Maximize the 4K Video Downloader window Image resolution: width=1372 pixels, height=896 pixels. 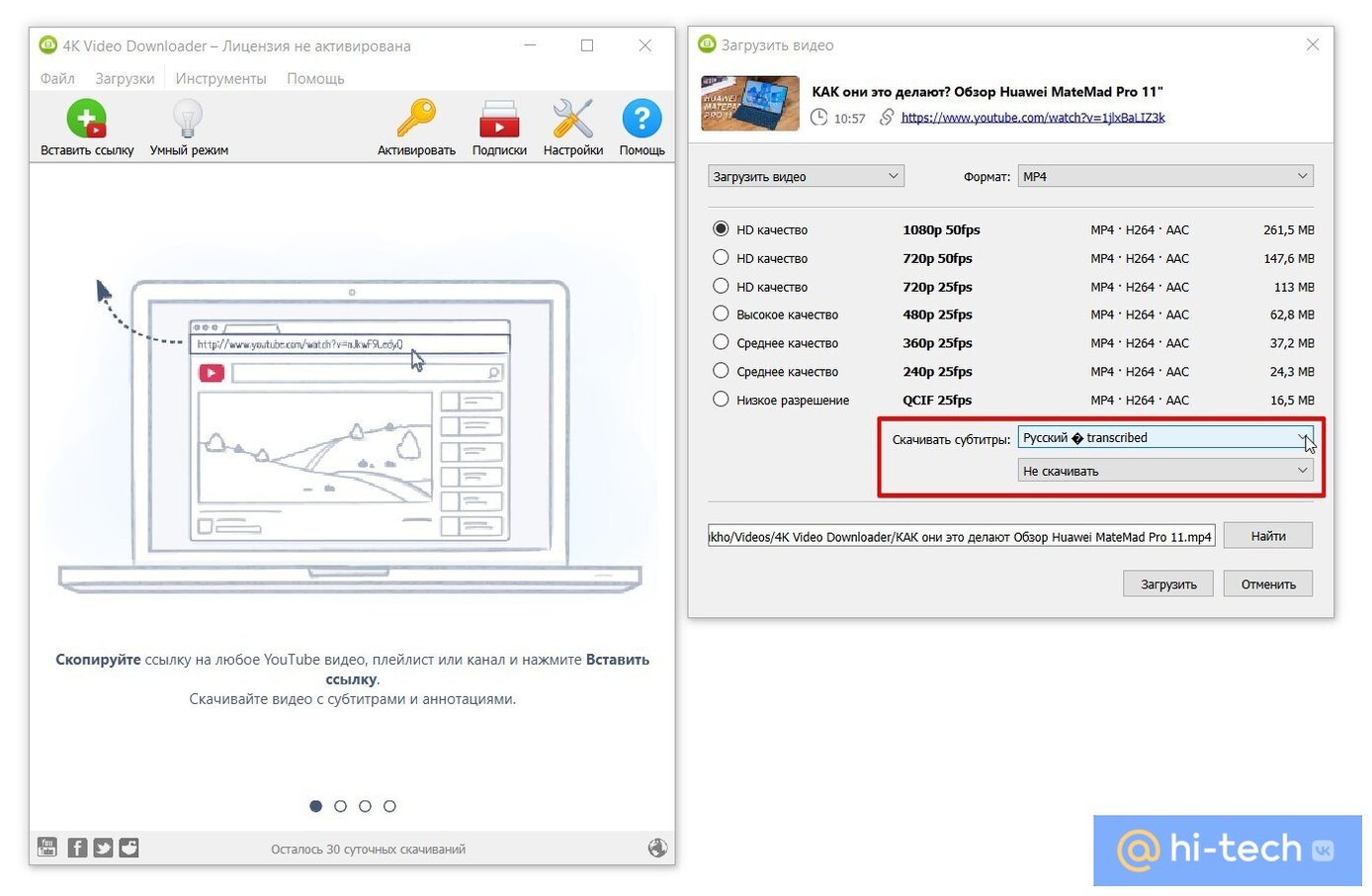pos(587,45)
